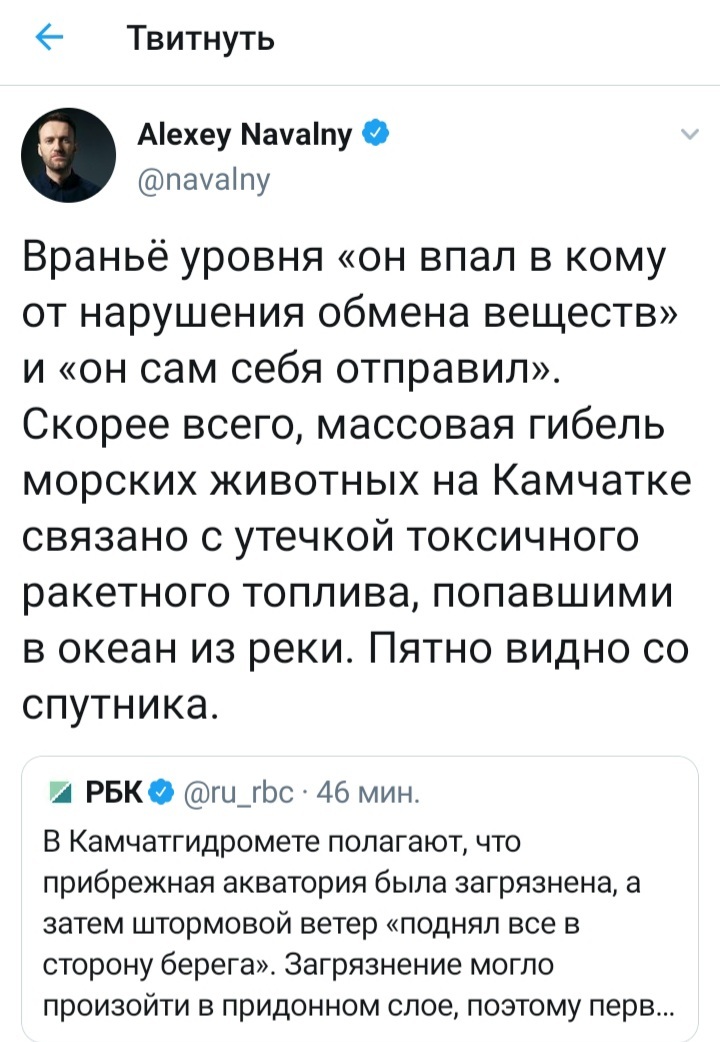720x1042 pixels.
Task: Tap the back arrow in header
Action: click(48, 39)
